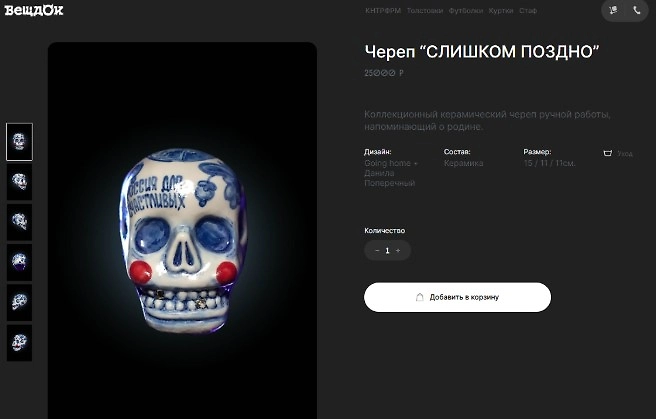Click the ВещДОк logo
Screen dimensions: 656x419
pos(34,11)
